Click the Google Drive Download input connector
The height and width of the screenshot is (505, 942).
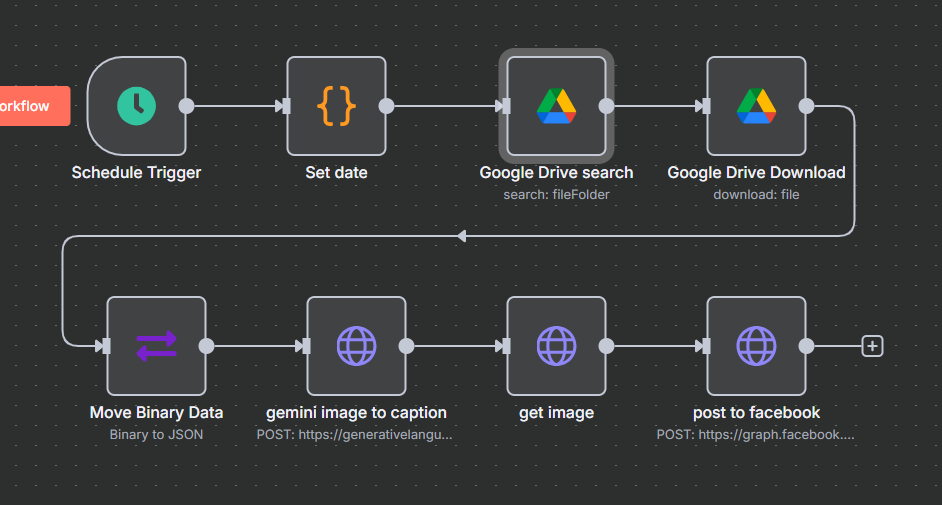click(x=706, y=106)
